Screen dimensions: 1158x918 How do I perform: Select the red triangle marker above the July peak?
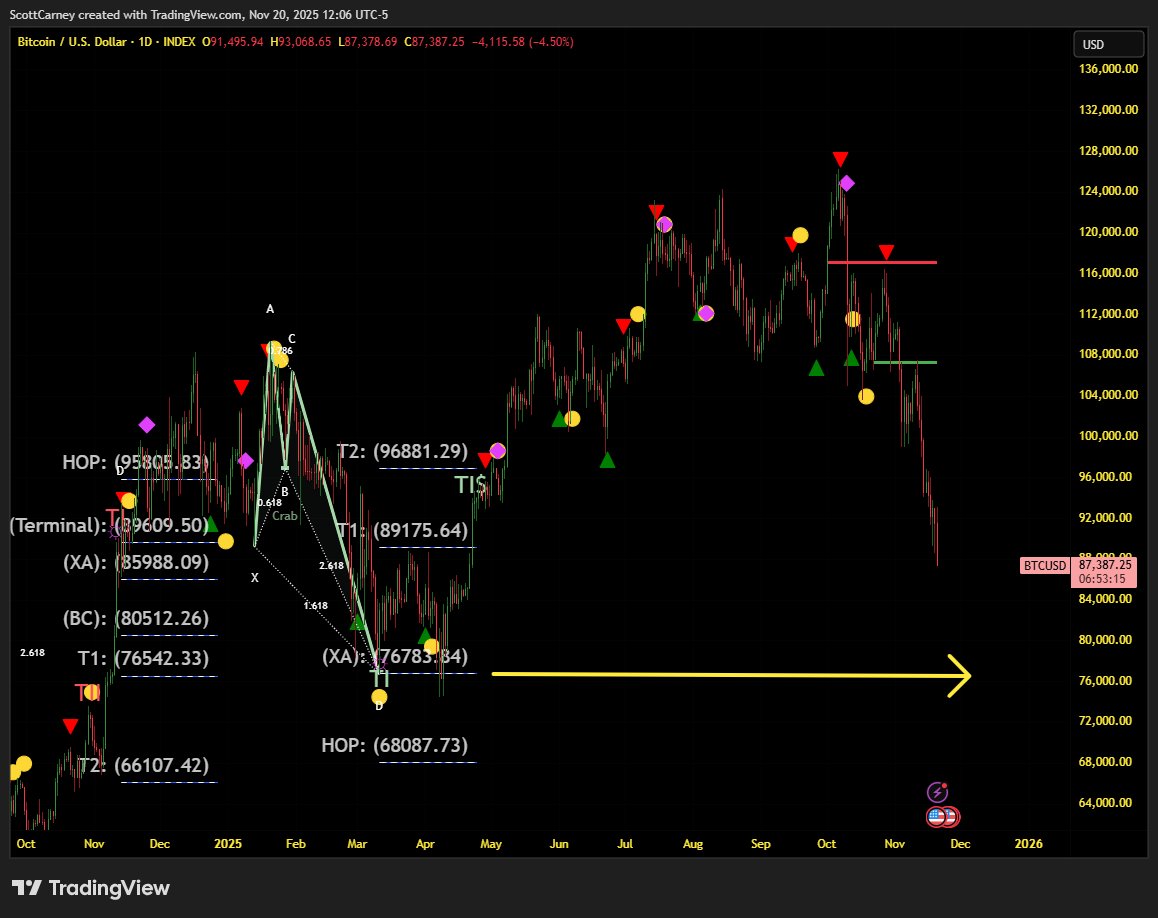[657, 211]
